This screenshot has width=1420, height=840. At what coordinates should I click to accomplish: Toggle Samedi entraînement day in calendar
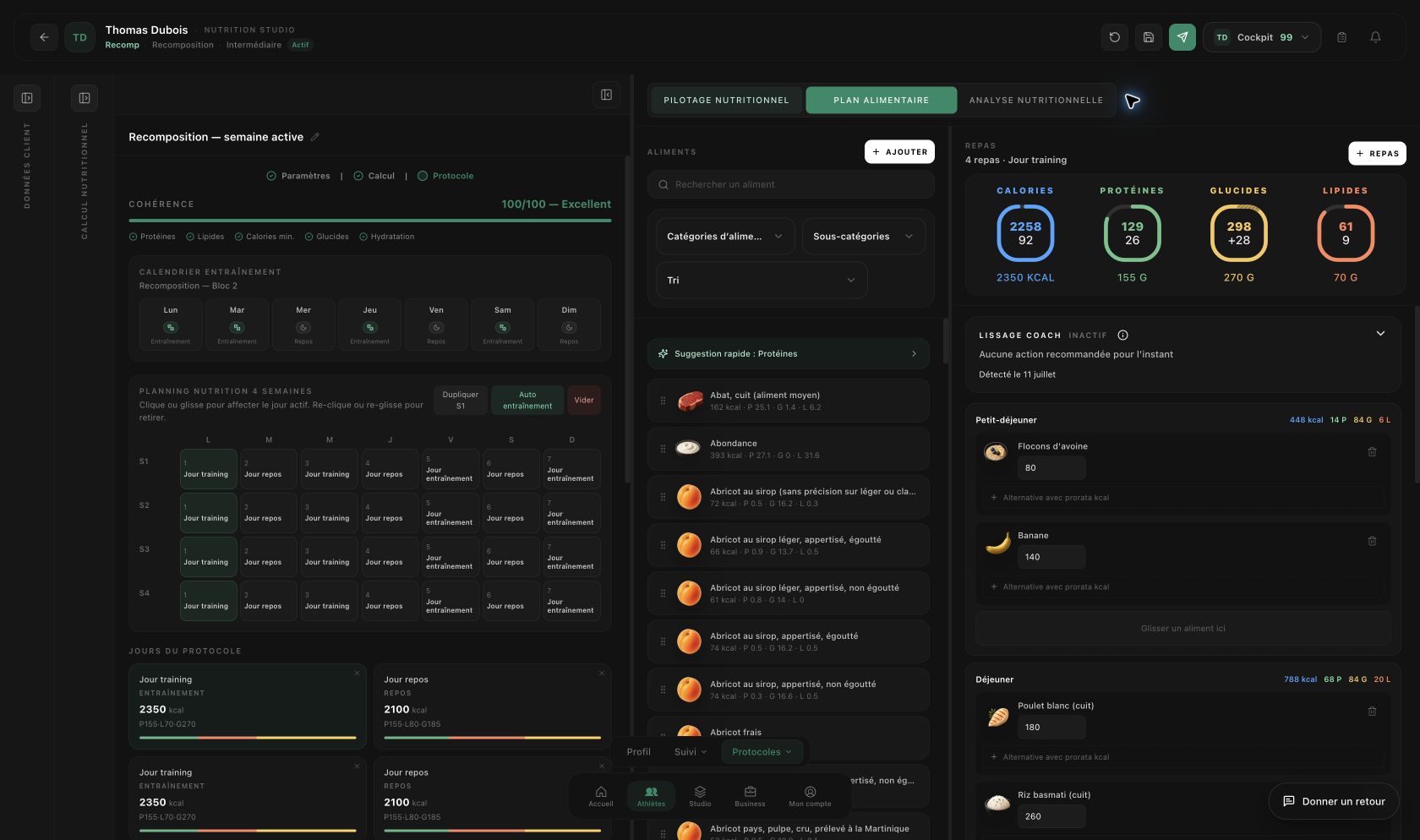click(x=503, y=325)
